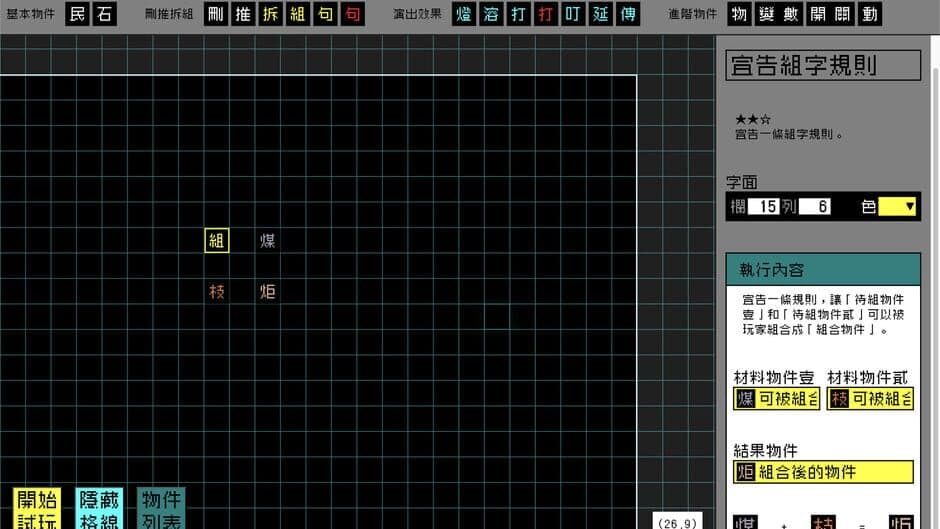Click the 延 delay effect icon
This screenshot has width=940, height=529.
tap(599, 14)
